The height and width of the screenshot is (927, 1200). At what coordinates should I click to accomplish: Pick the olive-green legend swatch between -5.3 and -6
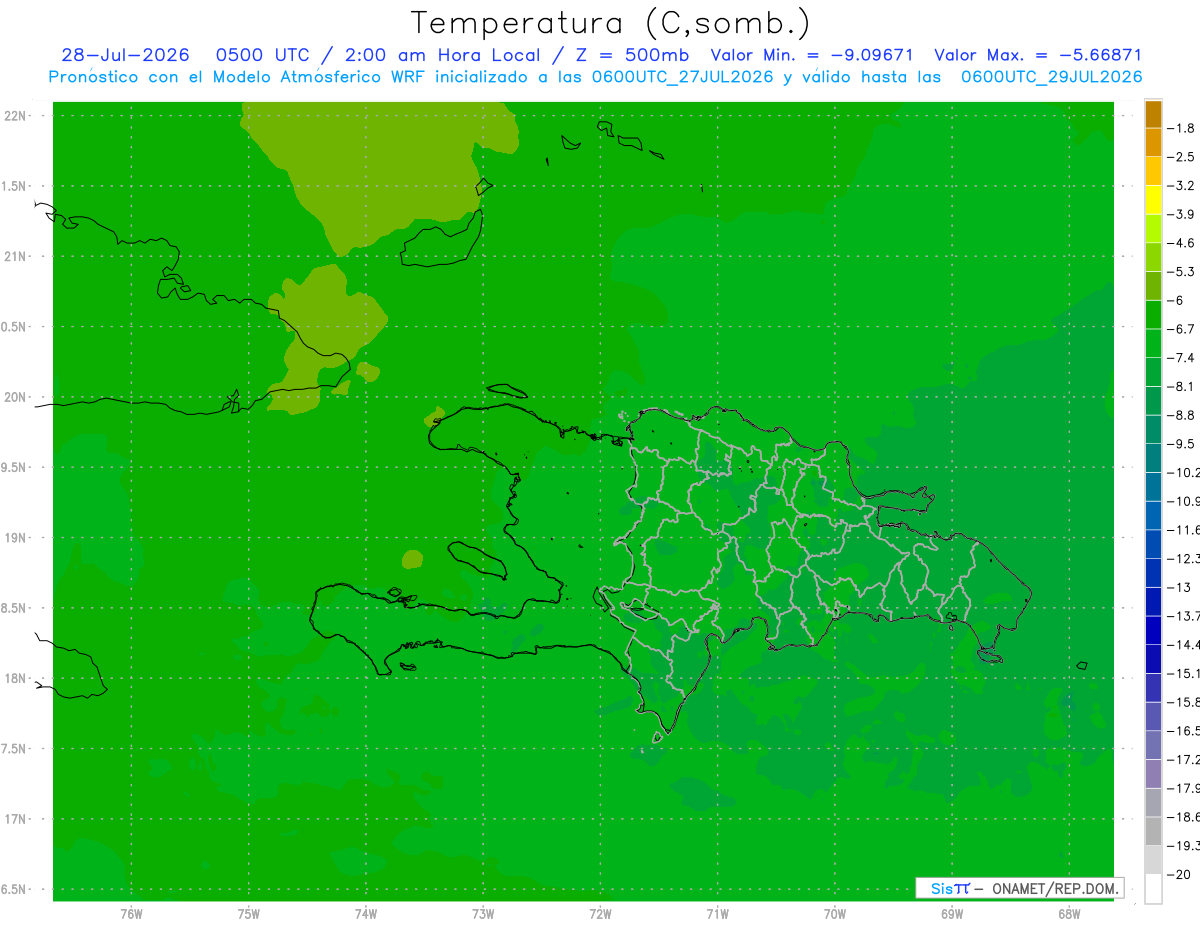[x=1153, y=286]
